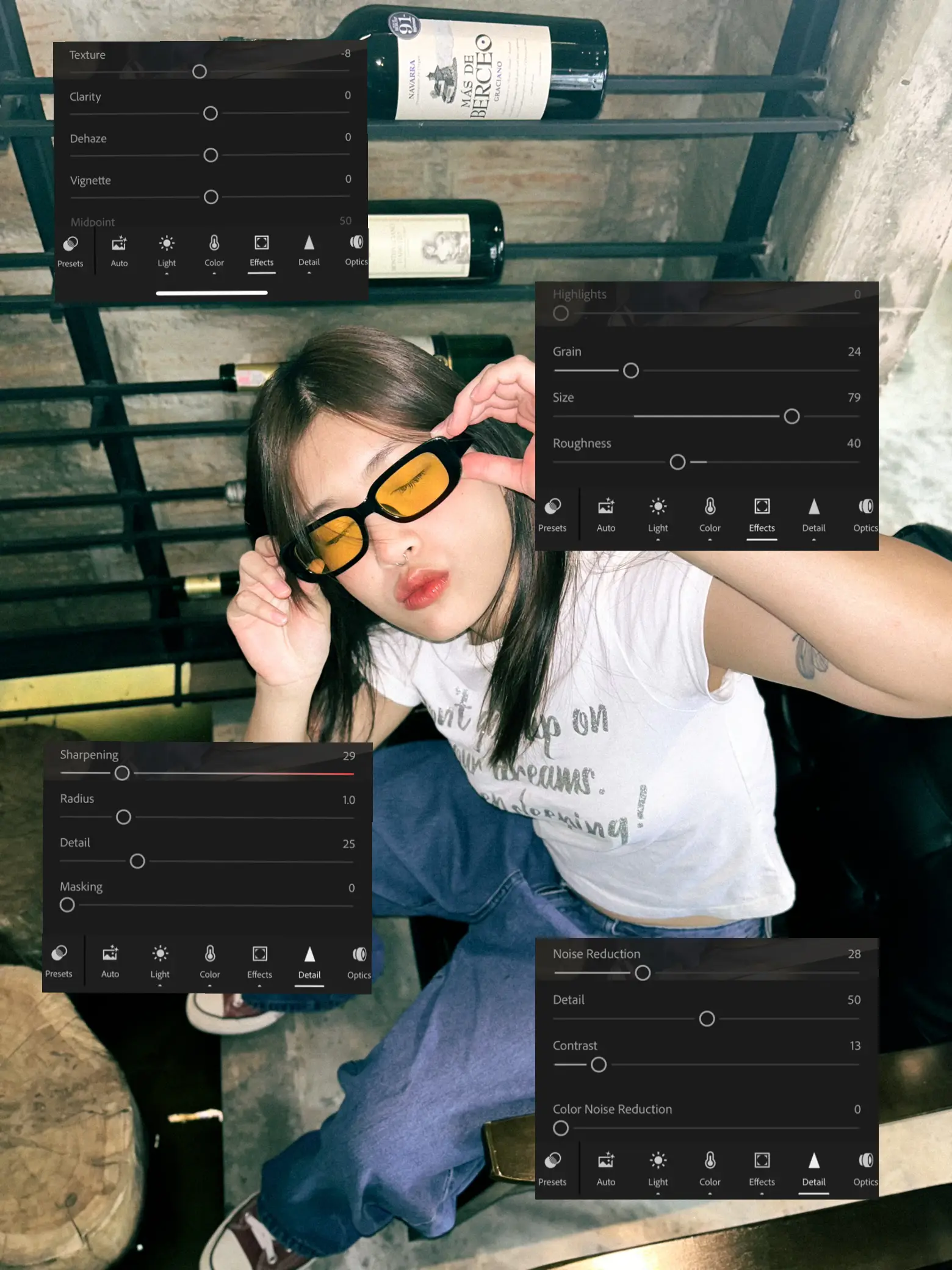
Task: Click the Noise Reduction slider handle
Action: tap(643, 973)
